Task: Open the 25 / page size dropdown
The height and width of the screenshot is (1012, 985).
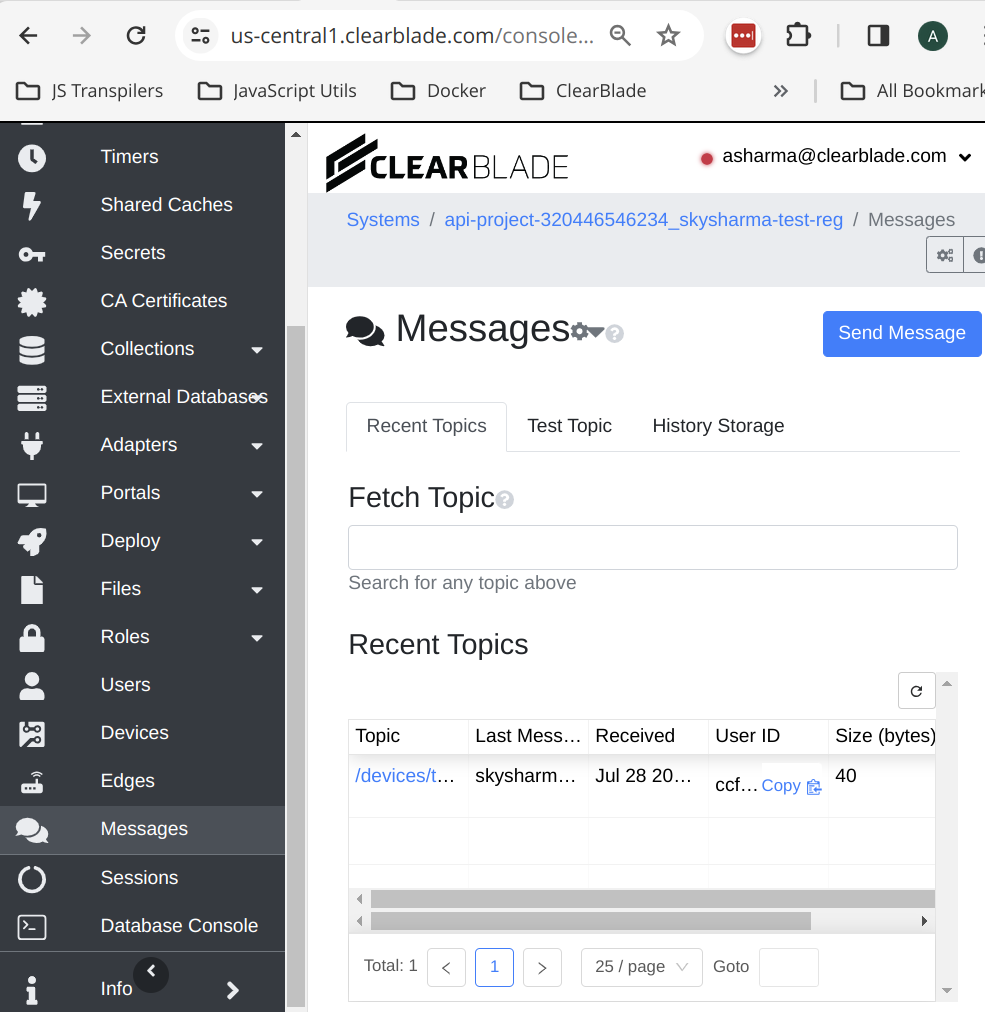Action: [x=641, y=967]
